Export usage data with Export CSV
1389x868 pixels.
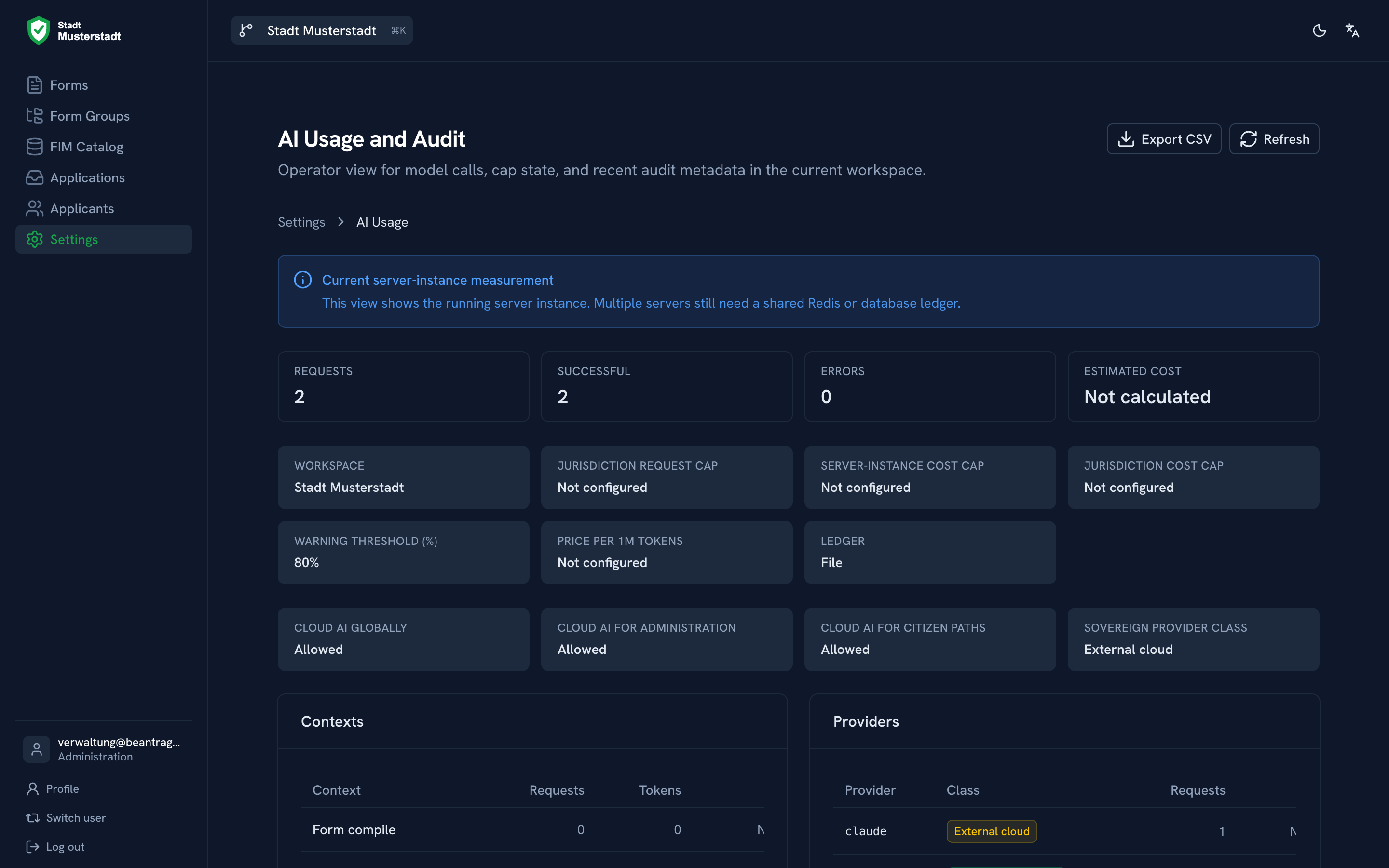tap(1163, 139)
